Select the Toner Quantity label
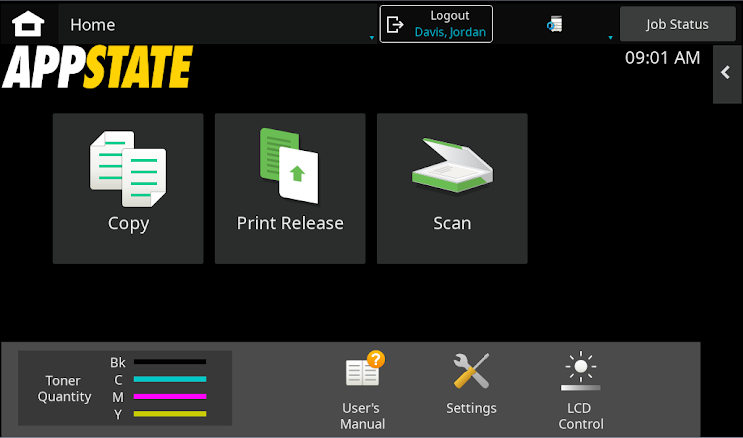This screenshot has height=438, width=743. 64,388
